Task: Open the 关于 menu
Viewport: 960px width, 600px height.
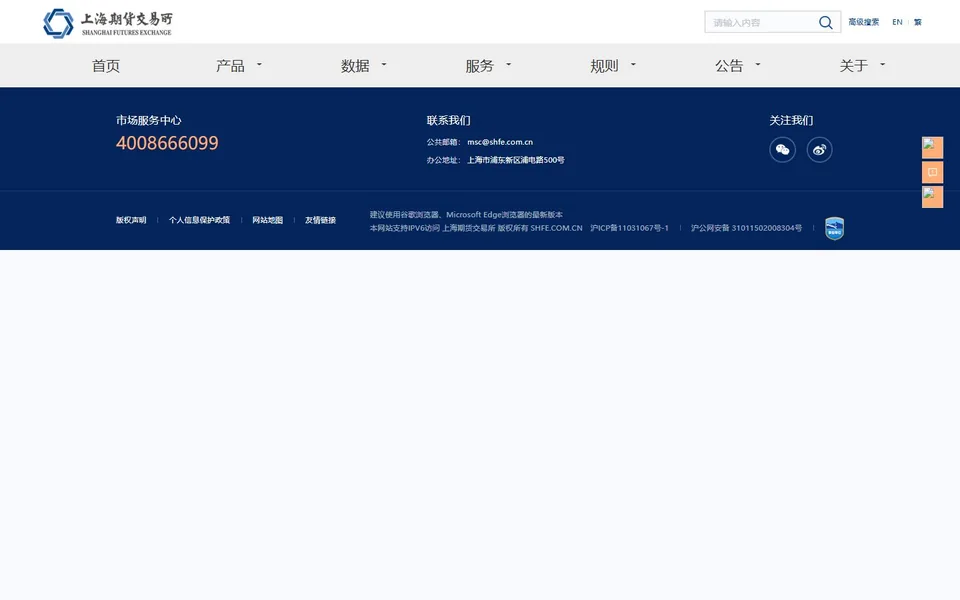Action: (853, 66)
